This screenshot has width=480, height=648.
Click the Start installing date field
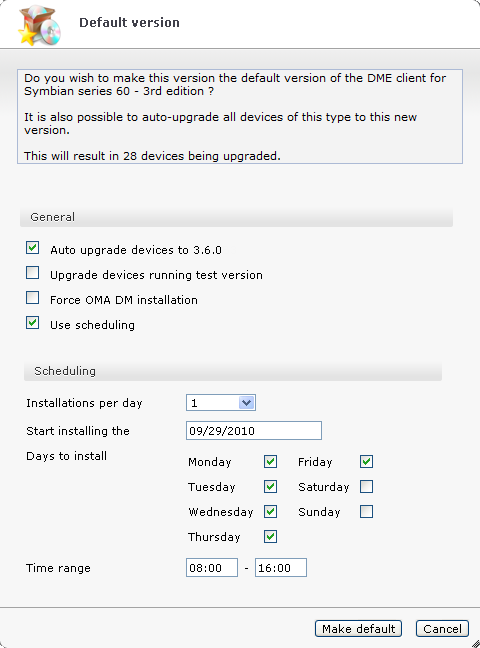(254, 431)
